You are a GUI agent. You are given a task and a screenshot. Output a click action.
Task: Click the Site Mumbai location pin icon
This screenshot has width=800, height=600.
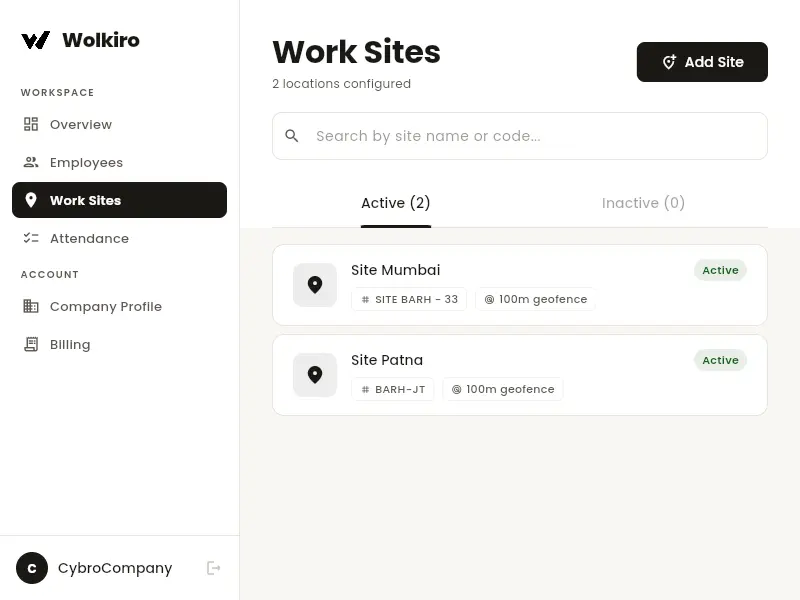(315, 285)
